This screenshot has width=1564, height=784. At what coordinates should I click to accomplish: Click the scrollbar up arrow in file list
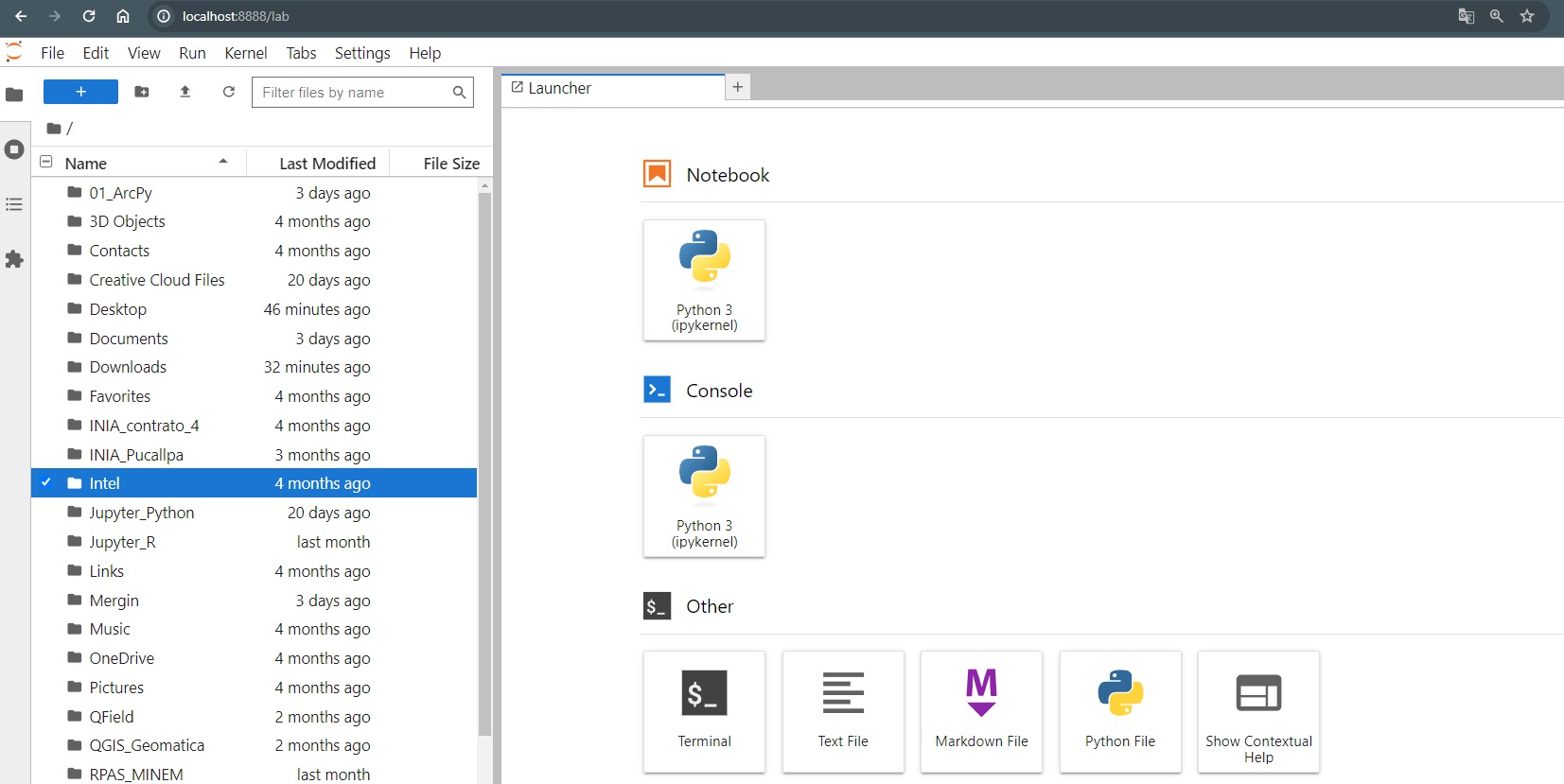[x=484, y=185]
